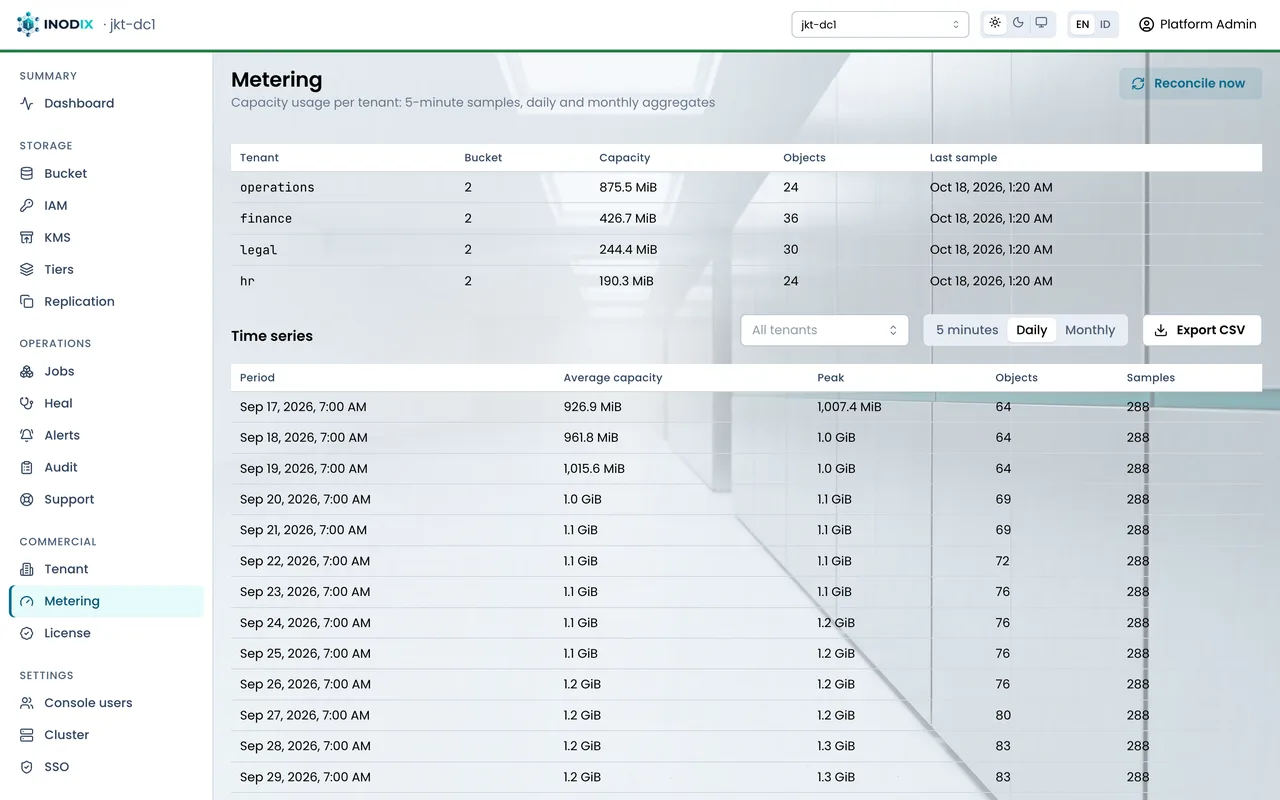The height and width of the screenshot is (800, 1280).
Task: Click the IAM key icon
Action: click(27, 205)
